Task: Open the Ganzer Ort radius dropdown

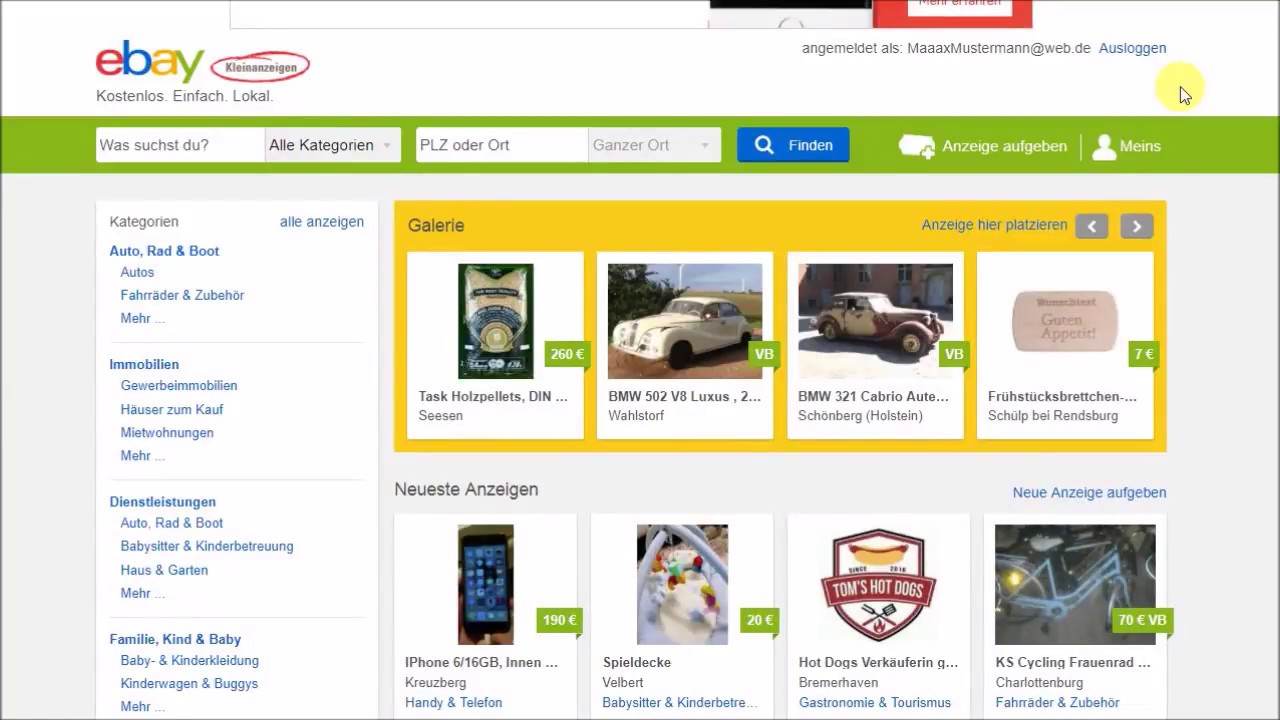Action: 654,145
